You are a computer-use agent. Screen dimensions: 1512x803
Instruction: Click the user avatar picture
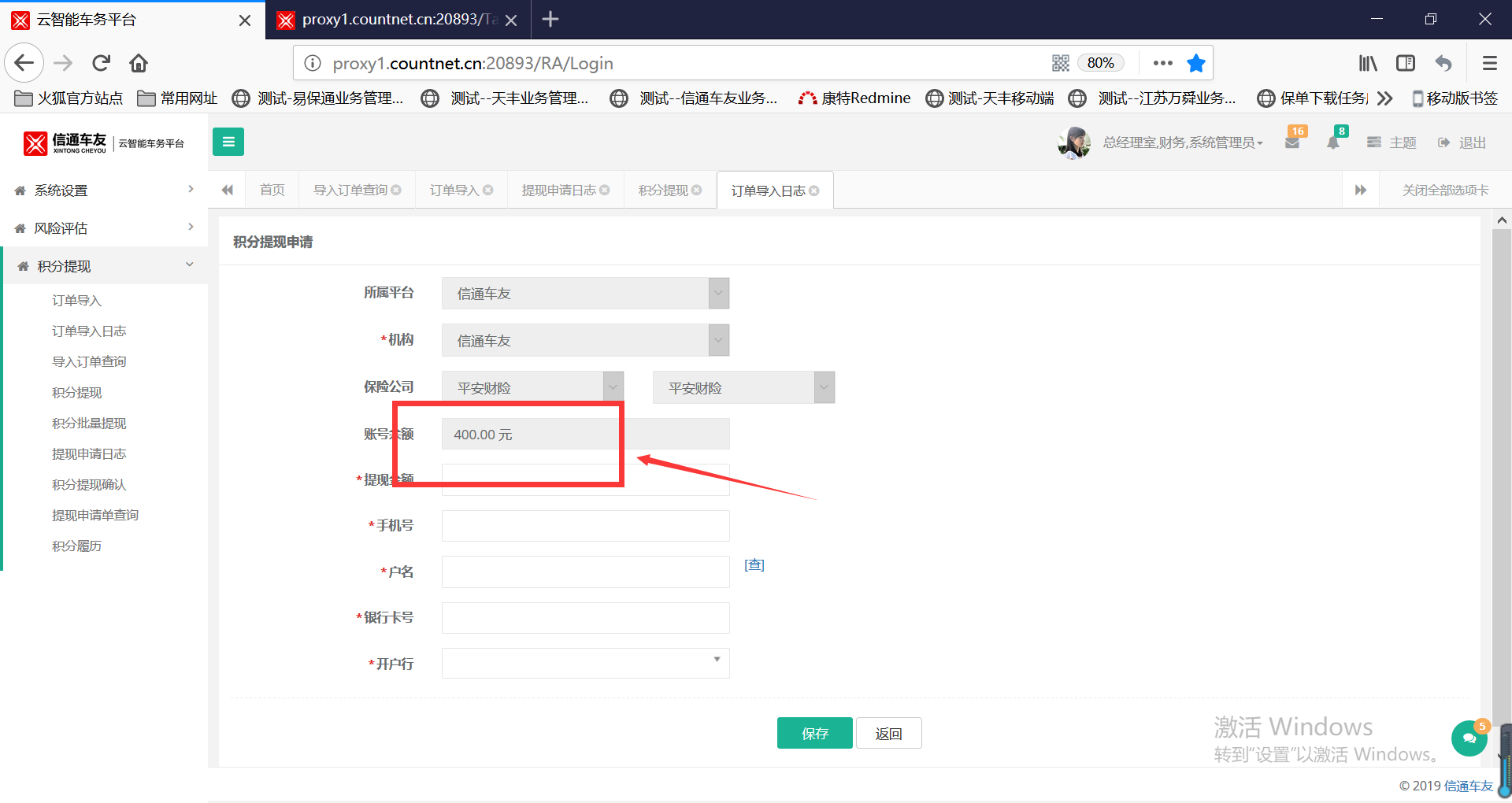(1074, 142)
